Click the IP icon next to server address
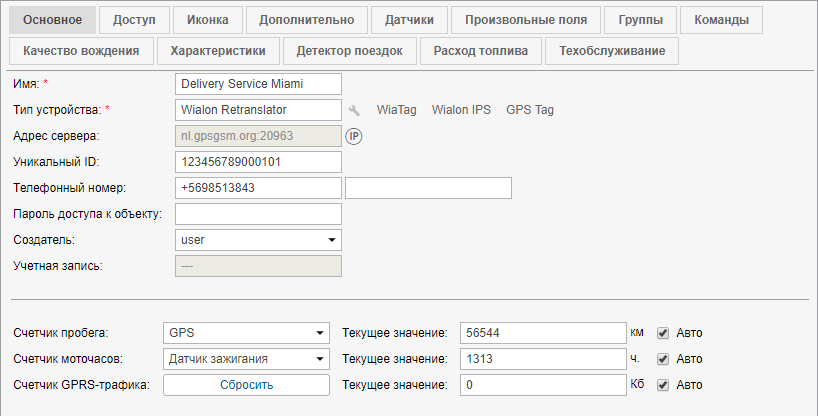Screen dimensions: 818x416 click(x=354, y=136)
